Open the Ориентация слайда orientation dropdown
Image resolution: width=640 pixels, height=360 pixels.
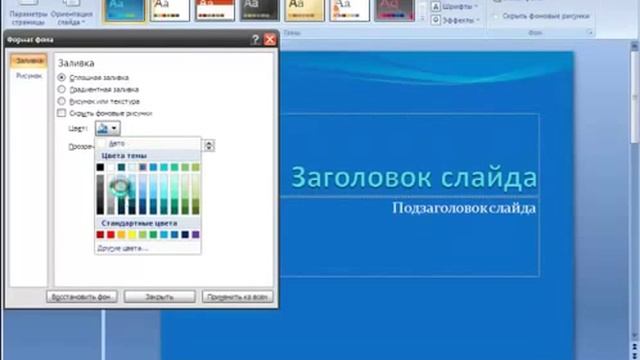(x=71, y=14)
